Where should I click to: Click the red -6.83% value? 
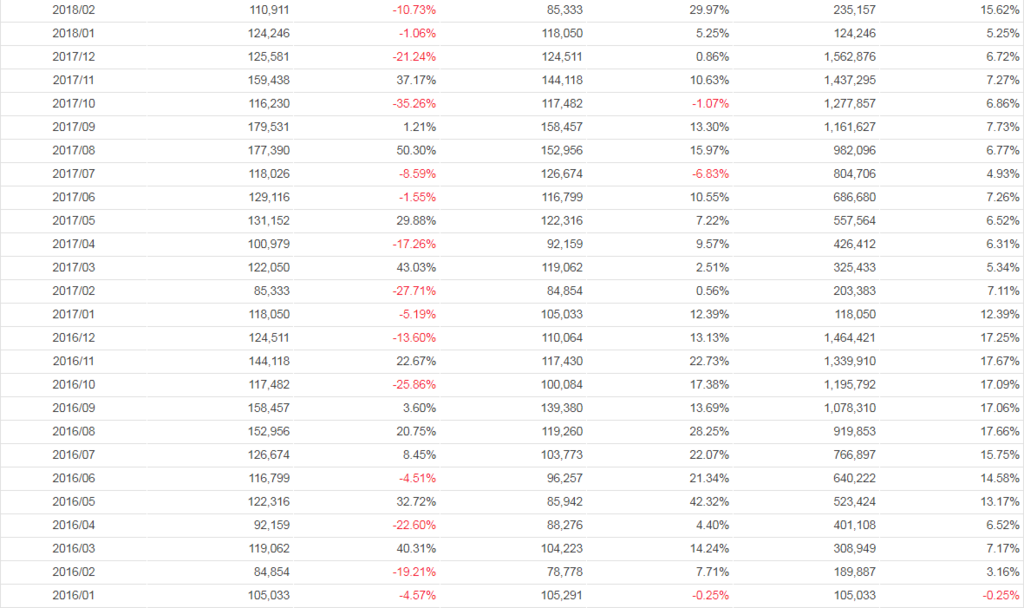click(710, 174)
